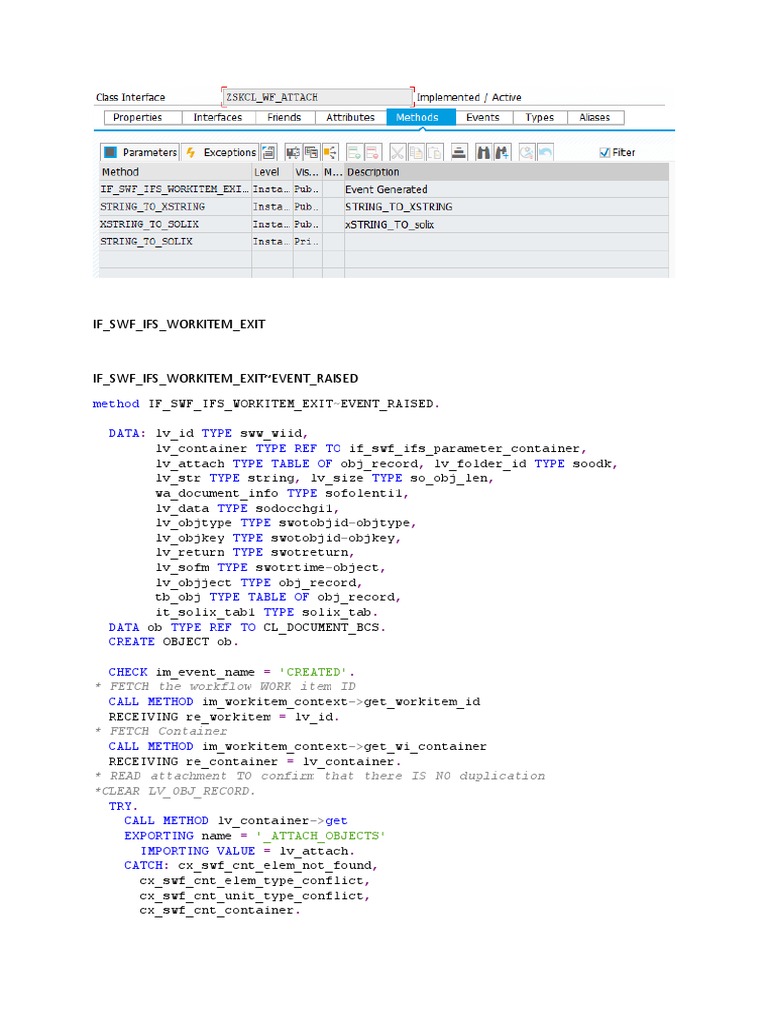Click the cx_swf_cnt_container. line

tap(220, 910)
